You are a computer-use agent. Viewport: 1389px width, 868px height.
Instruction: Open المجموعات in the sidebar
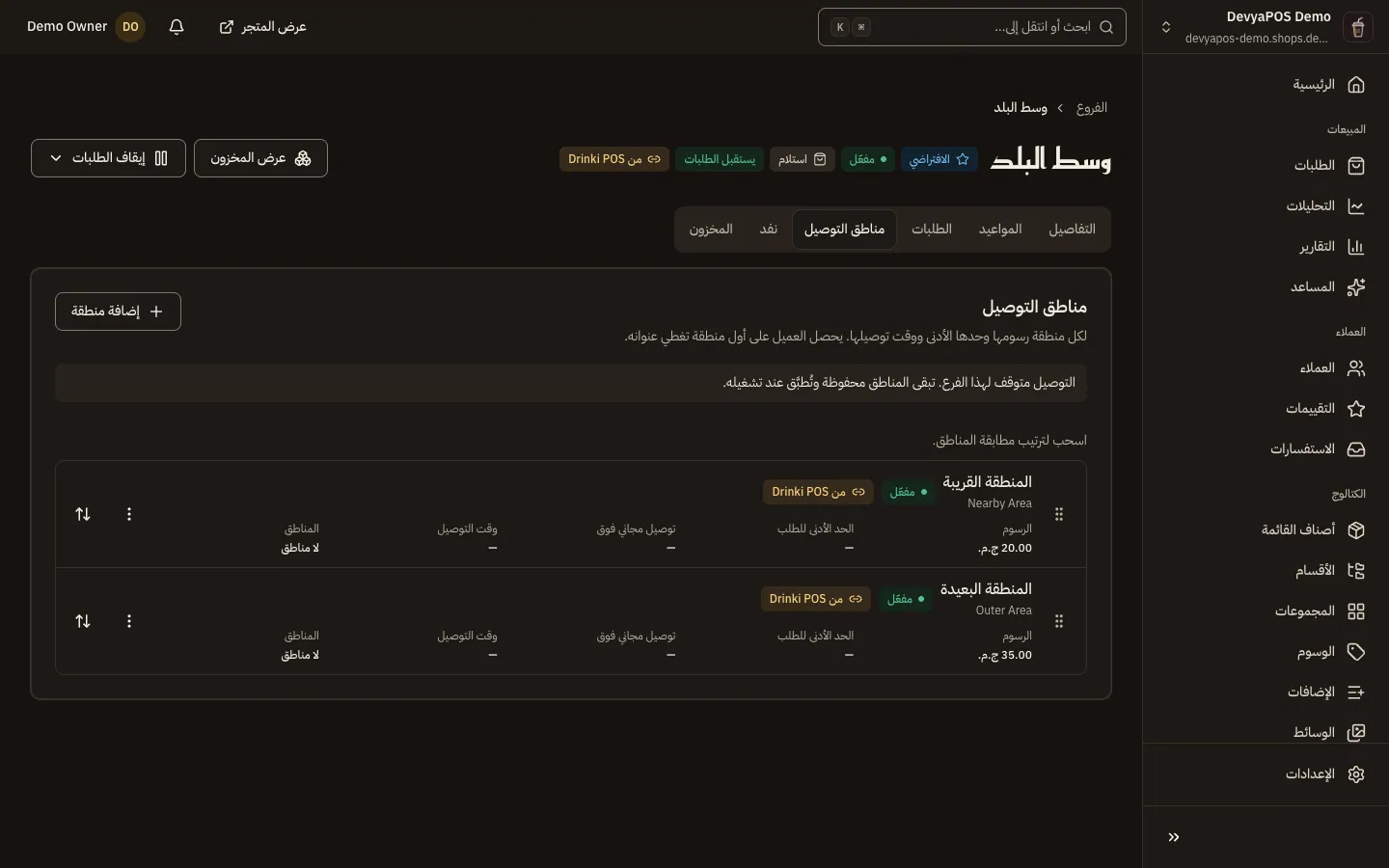pos(1266,611)
